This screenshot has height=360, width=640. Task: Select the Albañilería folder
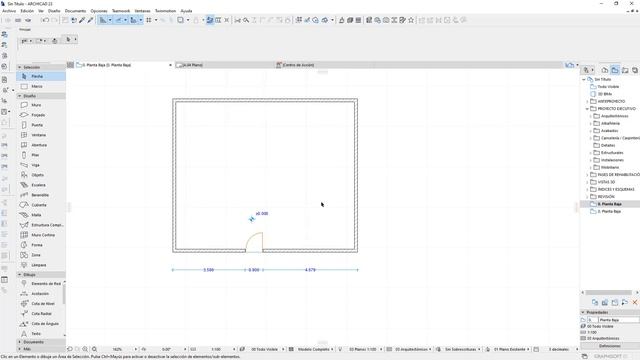click(x=610, y=124)
